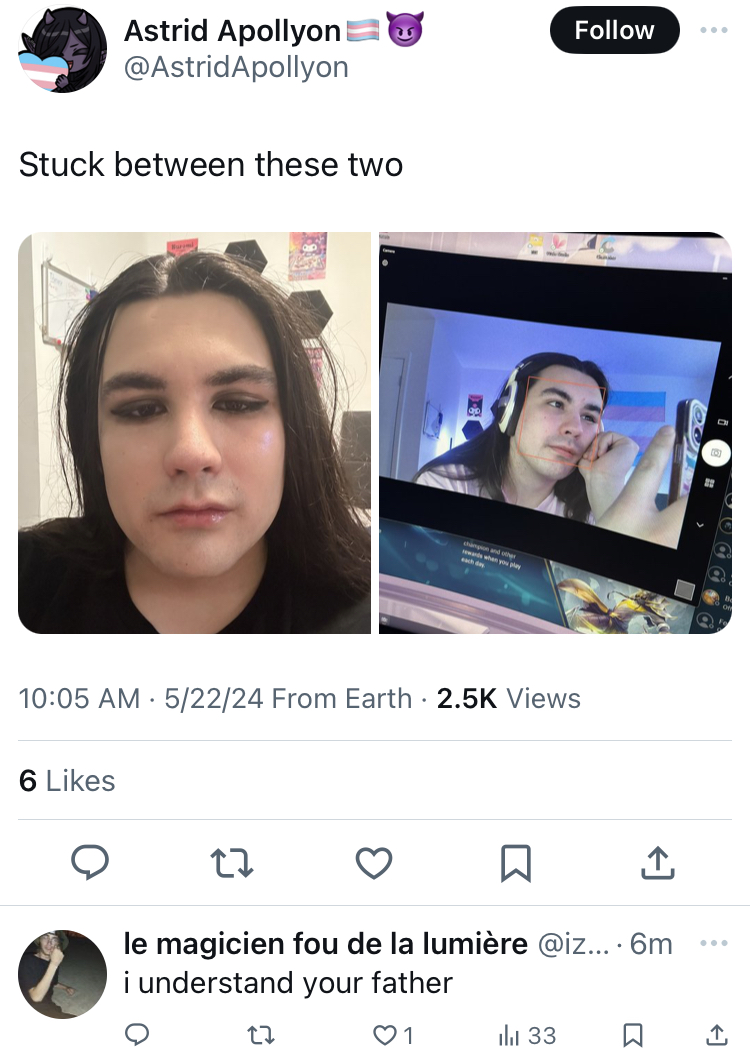Like the main tweet

(374, 863)
